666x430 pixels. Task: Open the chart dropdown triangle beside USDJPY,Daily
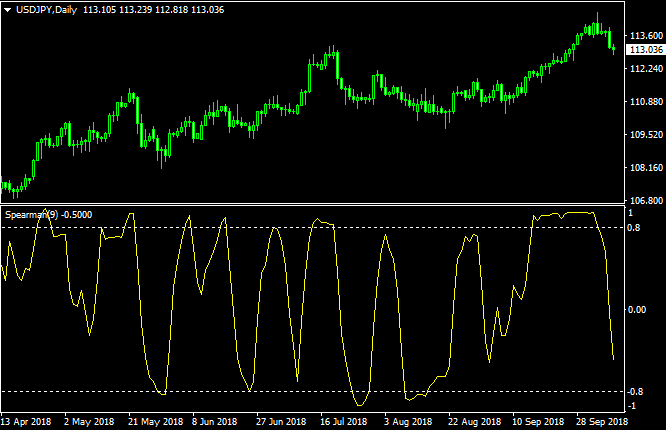[7, 10]
